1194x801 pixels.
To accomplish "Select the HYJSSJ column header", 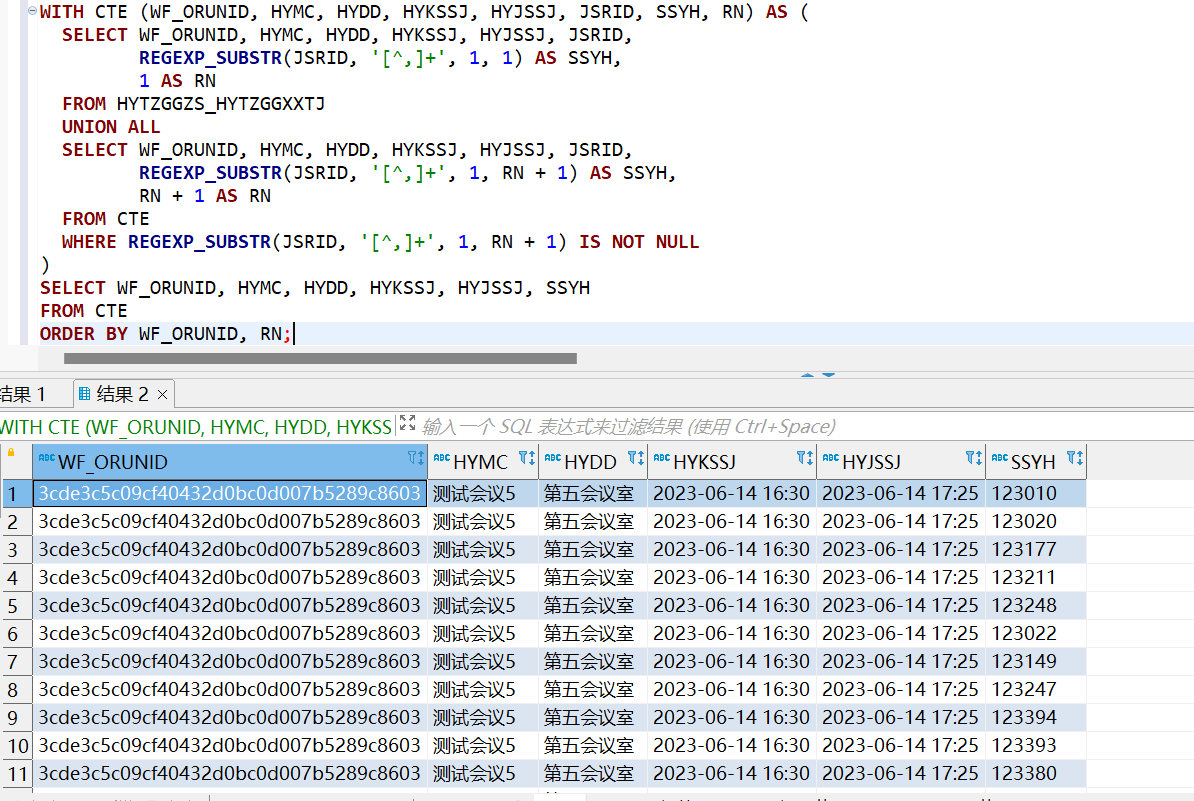I will [901, 461].
